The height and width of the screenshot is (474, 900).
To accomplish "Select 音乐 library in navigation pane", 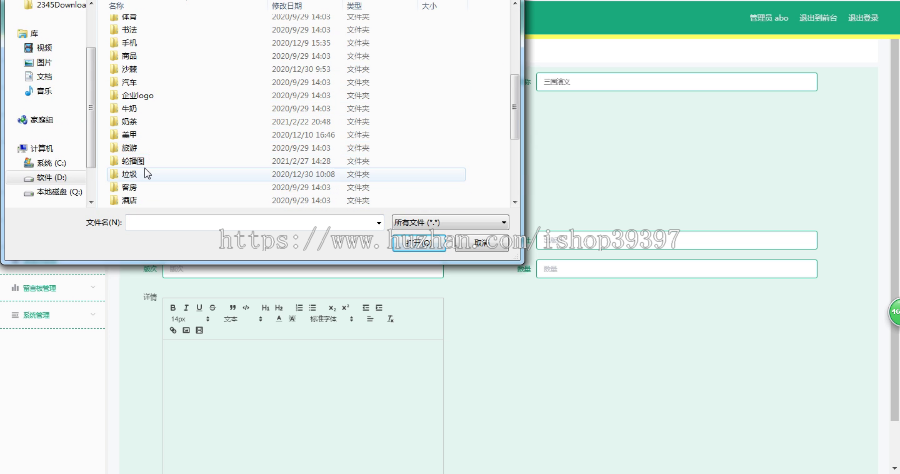I will point(38,91).
